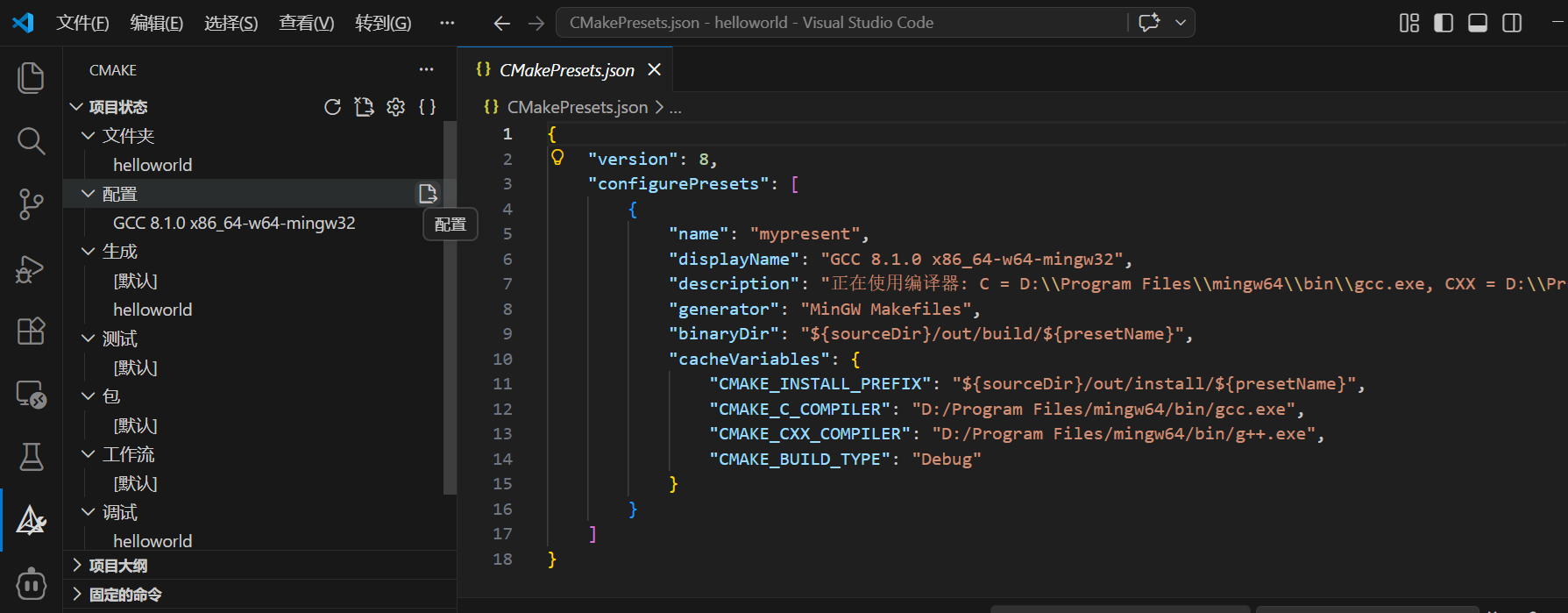Expand the 项目大纲 section
This screenshot has height=613, width=1568.
coord(76,566)
